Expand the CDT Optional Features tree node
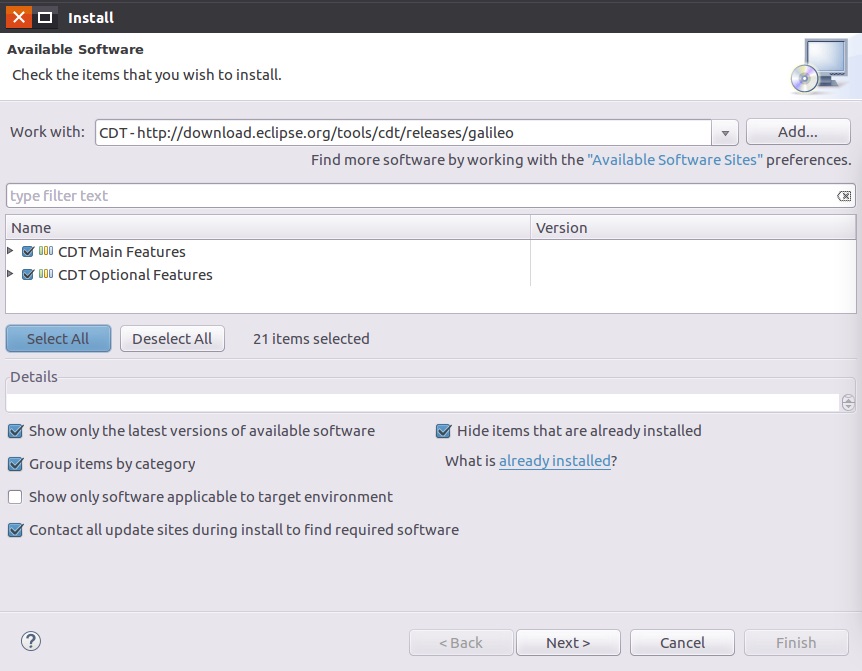Image resolution: width=862 pixels, height=671 pixels. (x=11, y=275)
